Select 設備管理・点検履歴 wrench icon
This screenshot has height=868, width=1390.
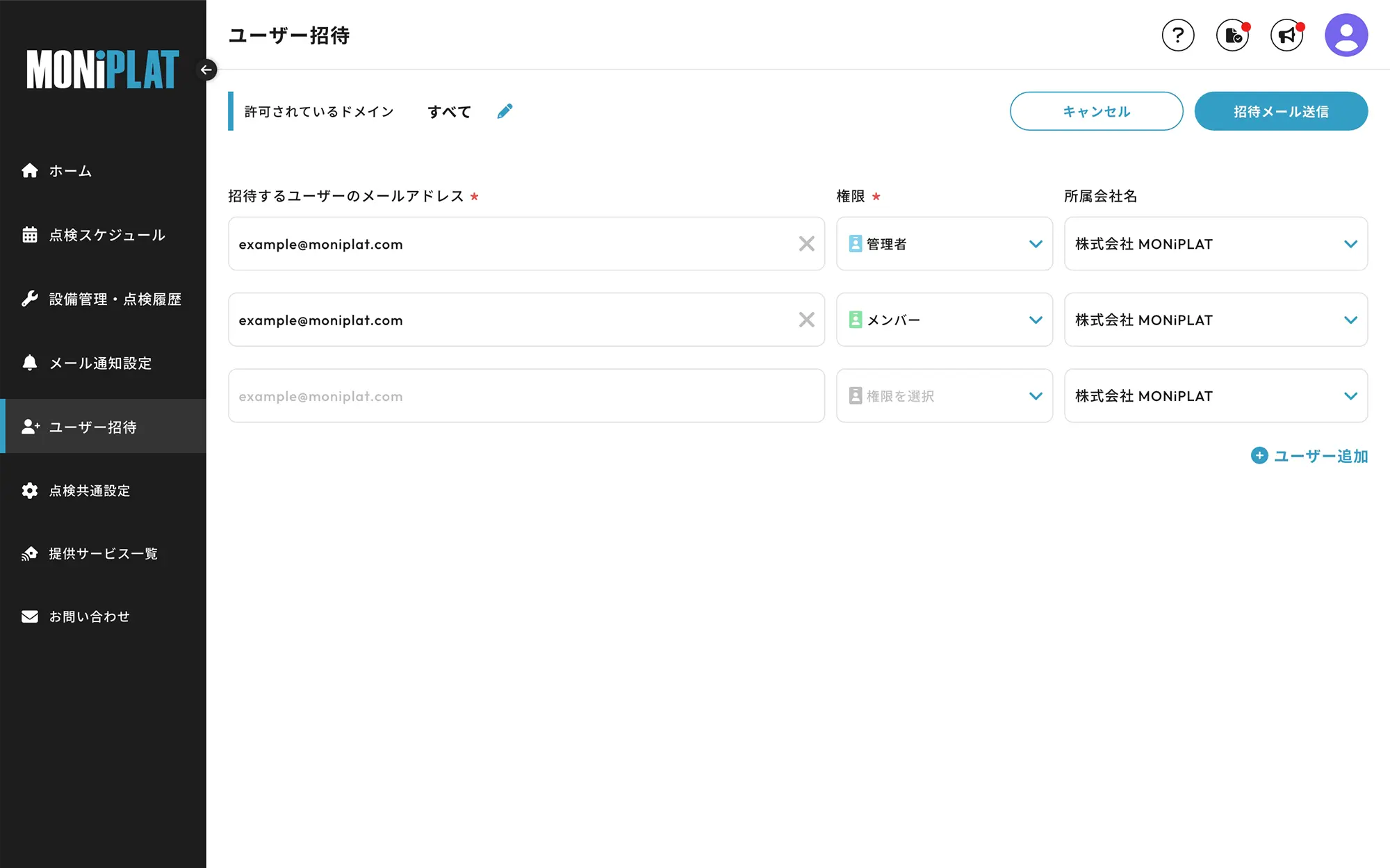tap(30, 299)
